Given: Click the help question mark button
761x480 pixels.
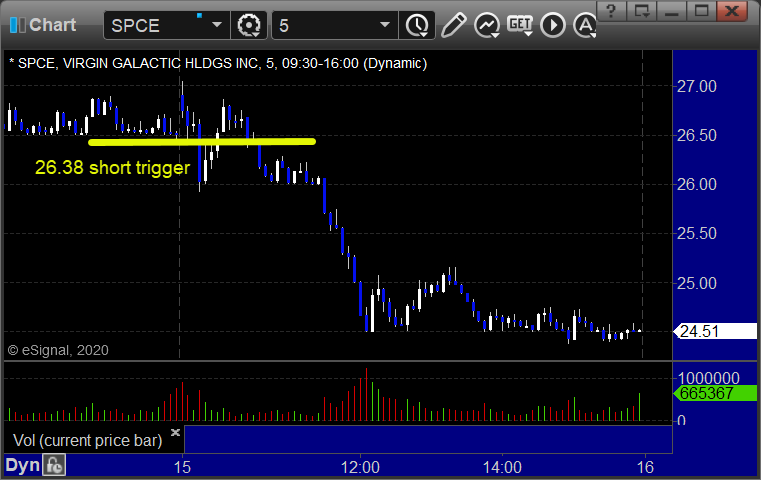Looking at the screenshot, I should [611, 11].
